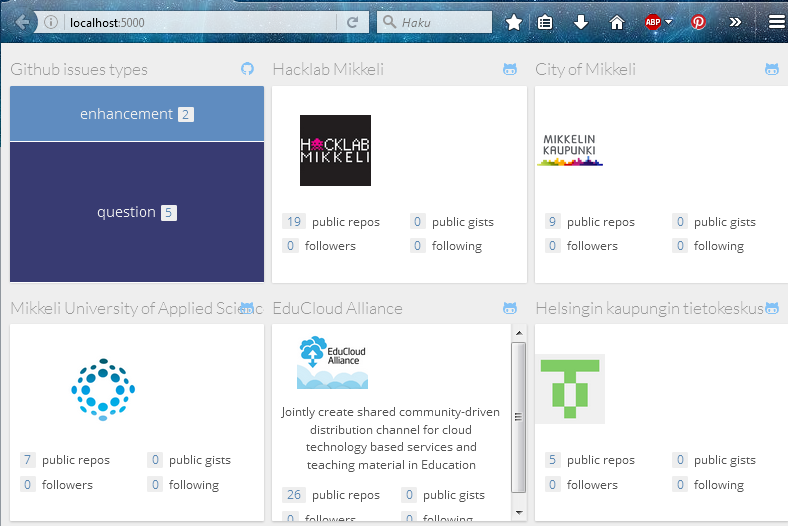Click the Hacklab Mikkeli heading
Image resolution: width=788 pixels, height=526 pixels.
tap(328, 69)
